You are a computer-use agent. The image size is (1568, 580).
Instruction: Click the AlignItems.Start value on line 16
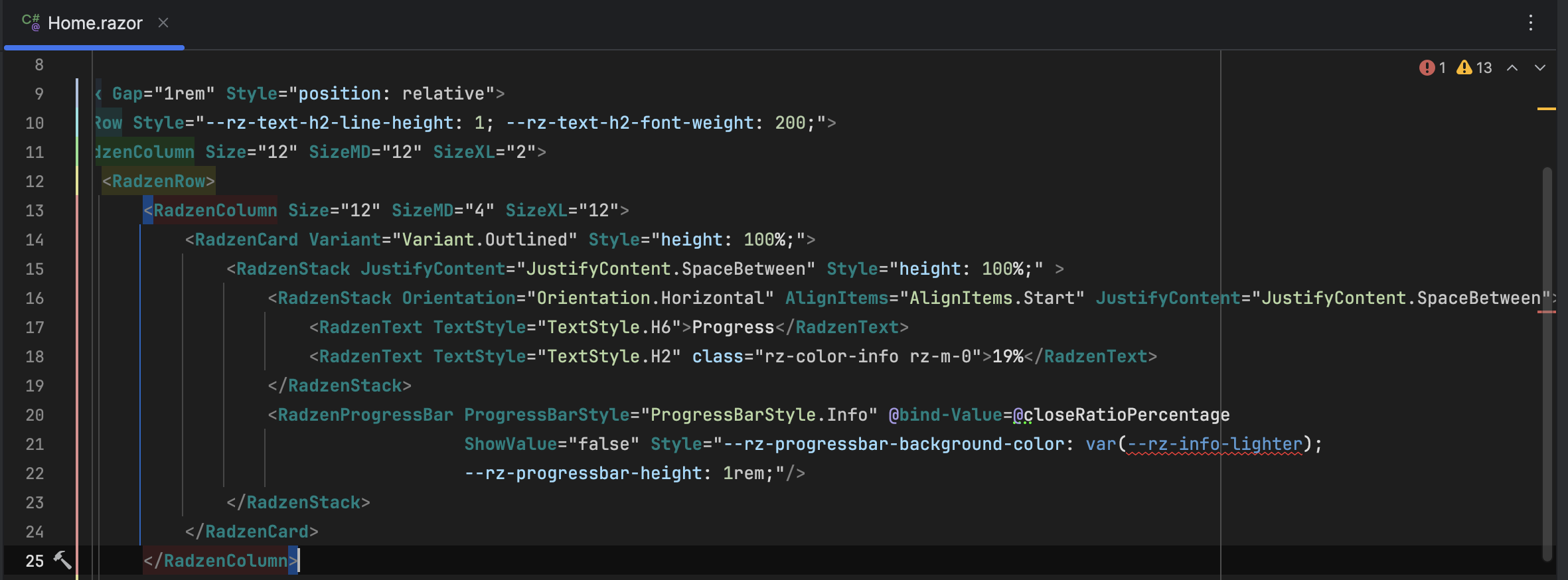pyautogui.click(x=992, y=298)
